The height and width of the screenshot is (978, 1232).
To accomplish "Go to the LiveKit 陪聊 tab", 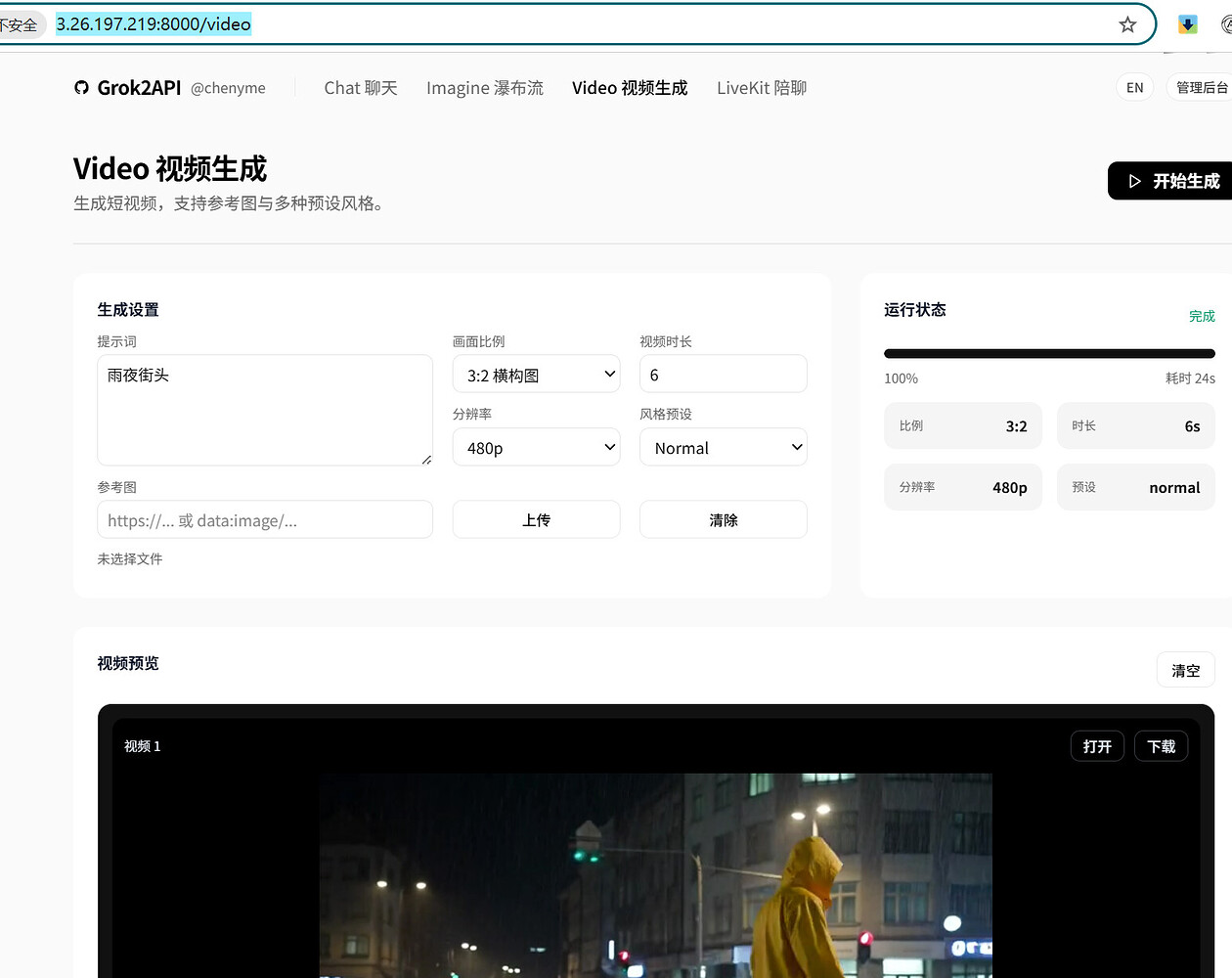I will 762,88.
